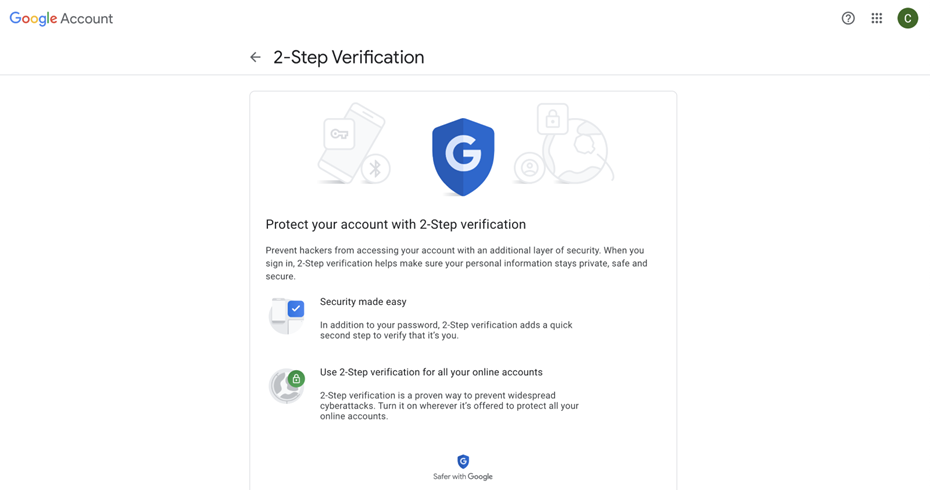Viewport: 930px width, 490px height.
Task: Open the Google apps grid
Action: (877, 18)
